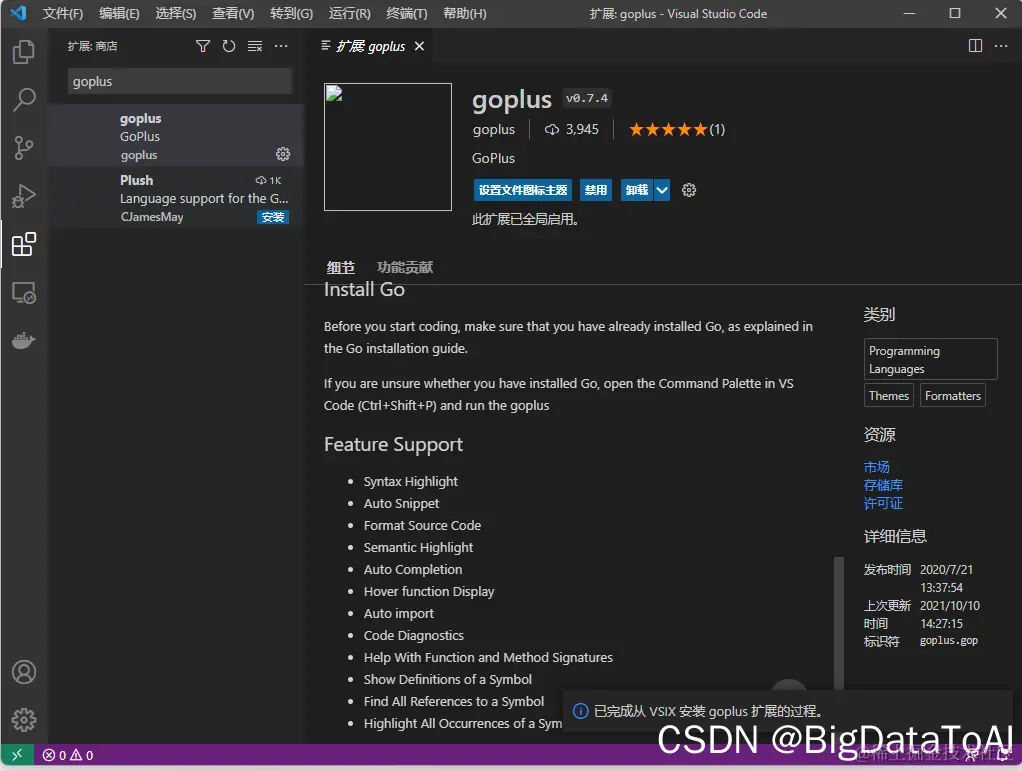
Task: Open Run and Debug view
Action: [23, 196]
